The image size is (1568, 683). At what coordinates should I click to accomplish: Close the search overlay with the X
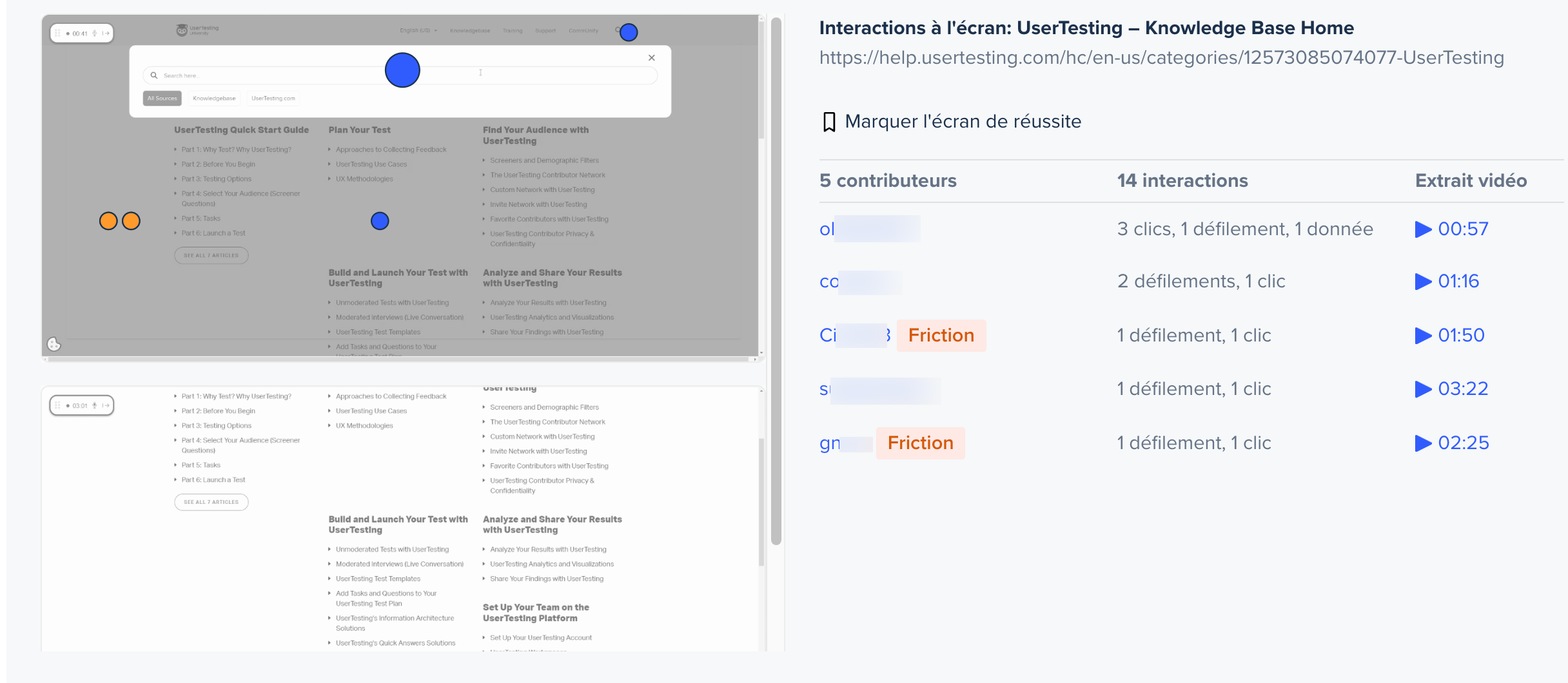pos(652,58)
